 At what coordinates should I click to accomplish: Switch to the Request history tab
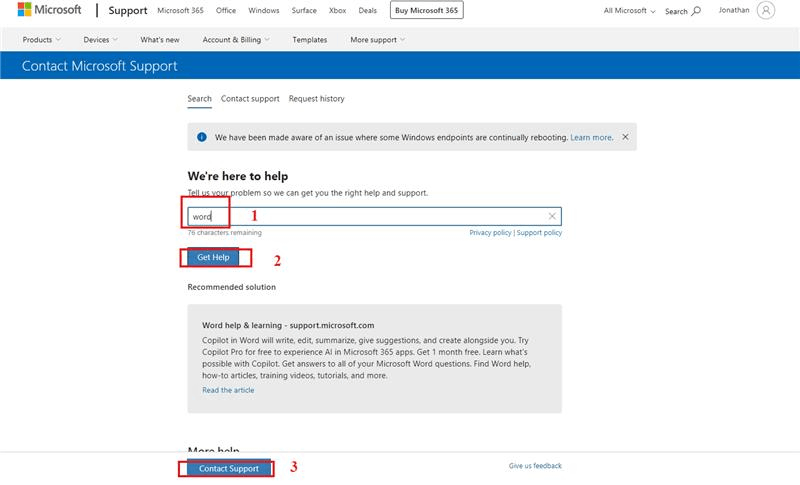tap(316, 98)
